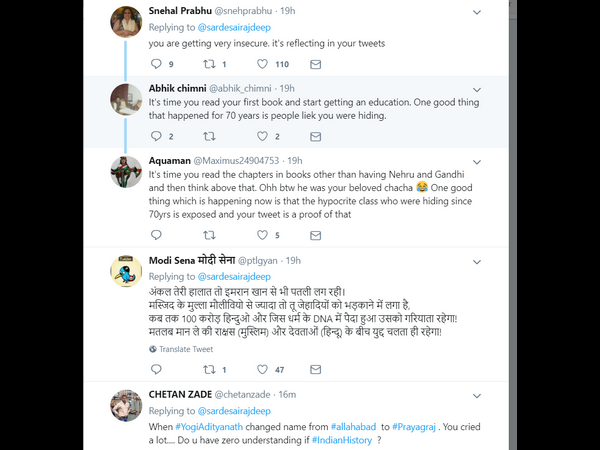The height and width of the screenshot is (450, 600).
Task: Retweet Modi Sena's tweet
Action: coord(209,369)
